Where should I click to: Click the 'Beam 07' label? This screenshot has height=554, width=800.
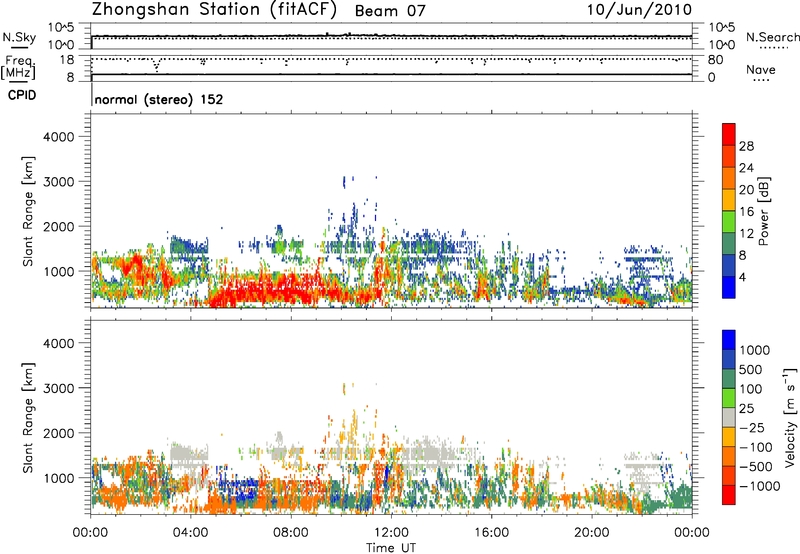click(x=390, y=11)
